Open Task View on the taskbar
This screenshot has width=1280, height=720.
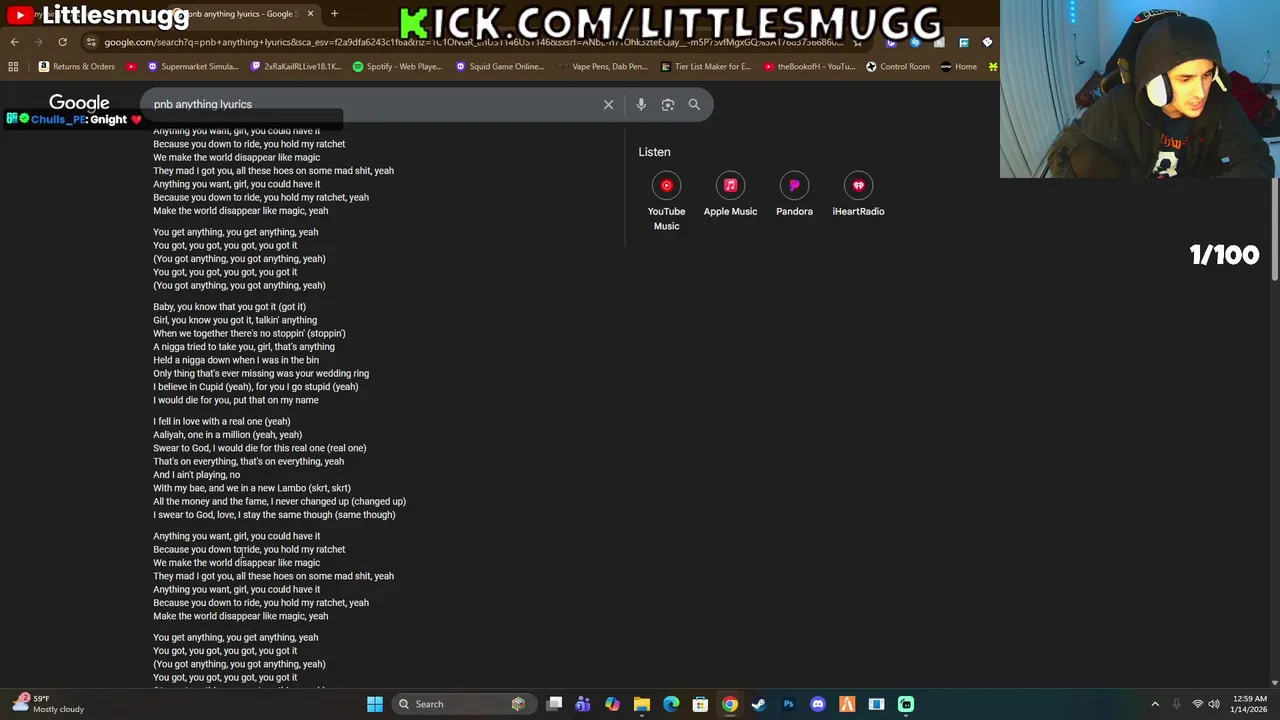click(x=554, y=704)
